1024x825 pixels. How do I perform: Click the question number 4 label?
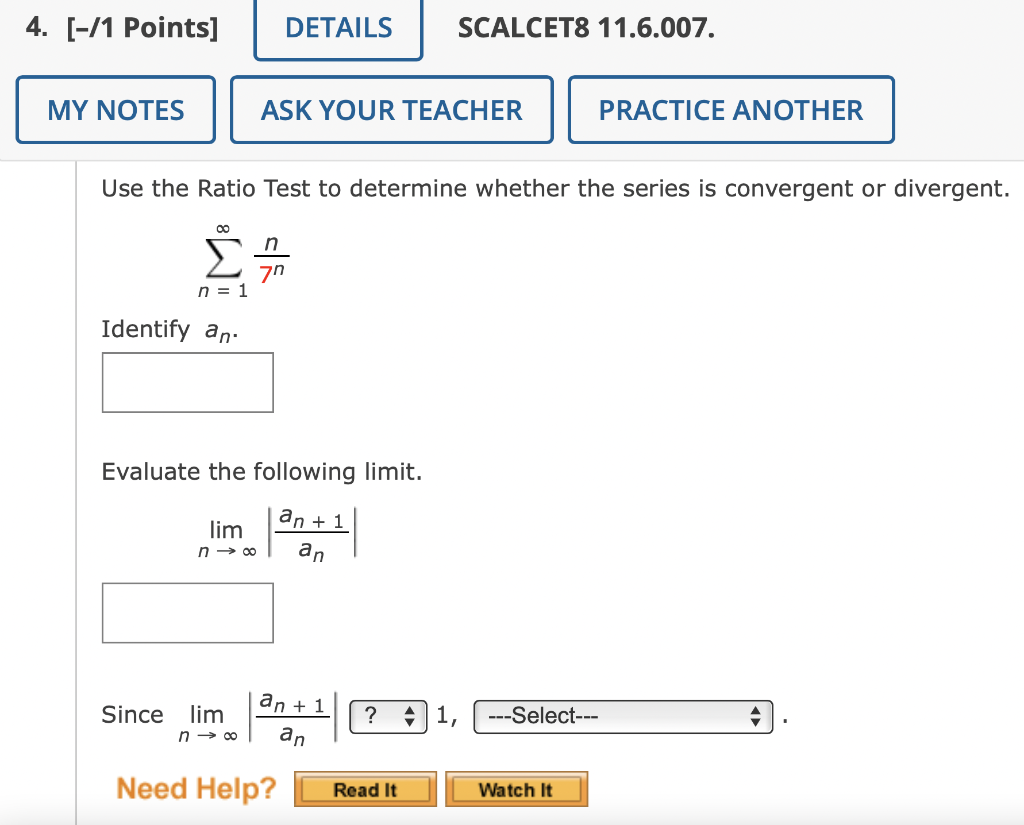[x=36, y=28]
